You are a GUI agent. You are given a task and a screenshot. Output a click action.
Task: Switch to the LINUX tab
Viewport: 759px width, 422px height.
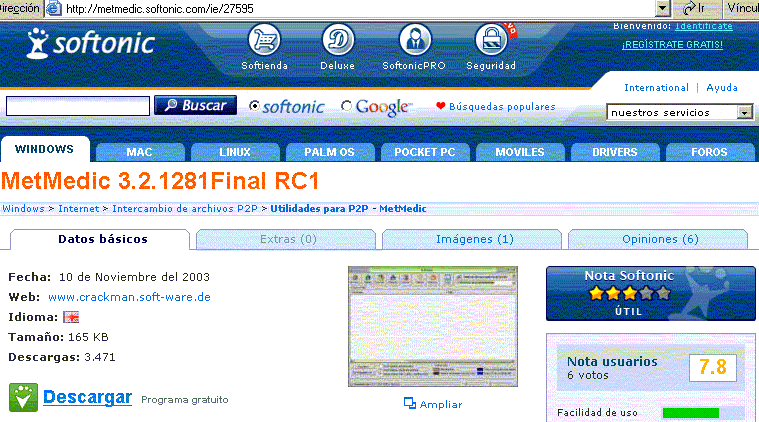coord(235,152)
